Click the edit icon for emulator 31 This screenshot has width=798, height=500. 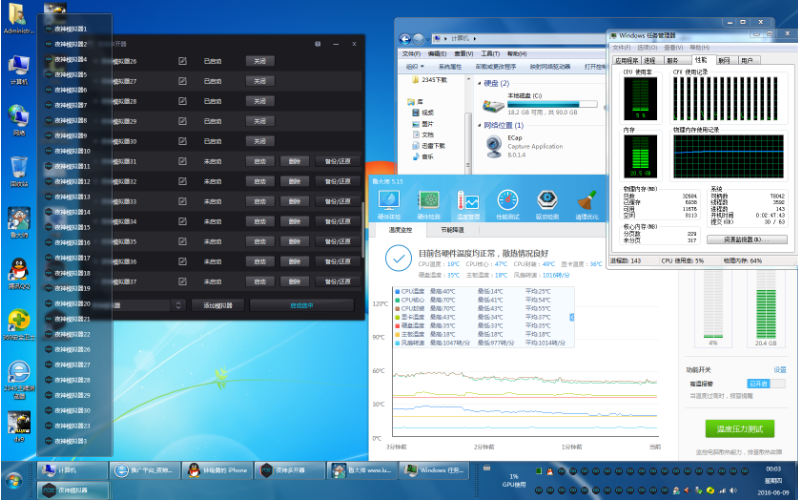click(x=182, y=161)
